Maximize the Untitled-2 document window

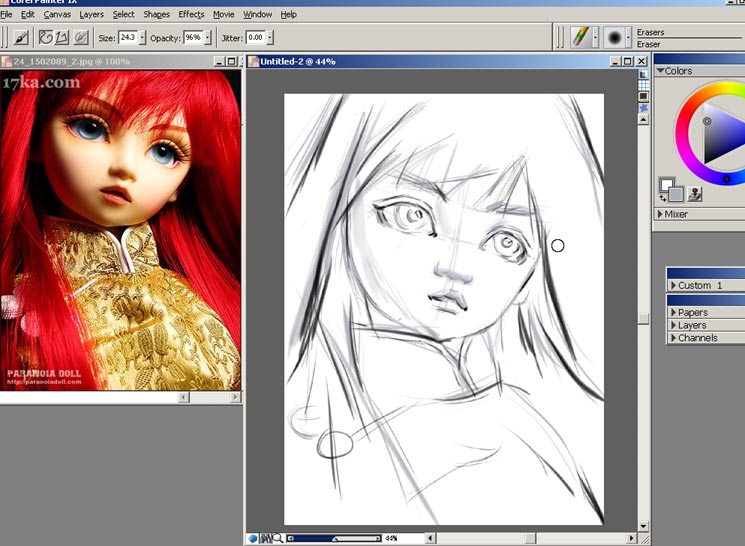point(628,61)
